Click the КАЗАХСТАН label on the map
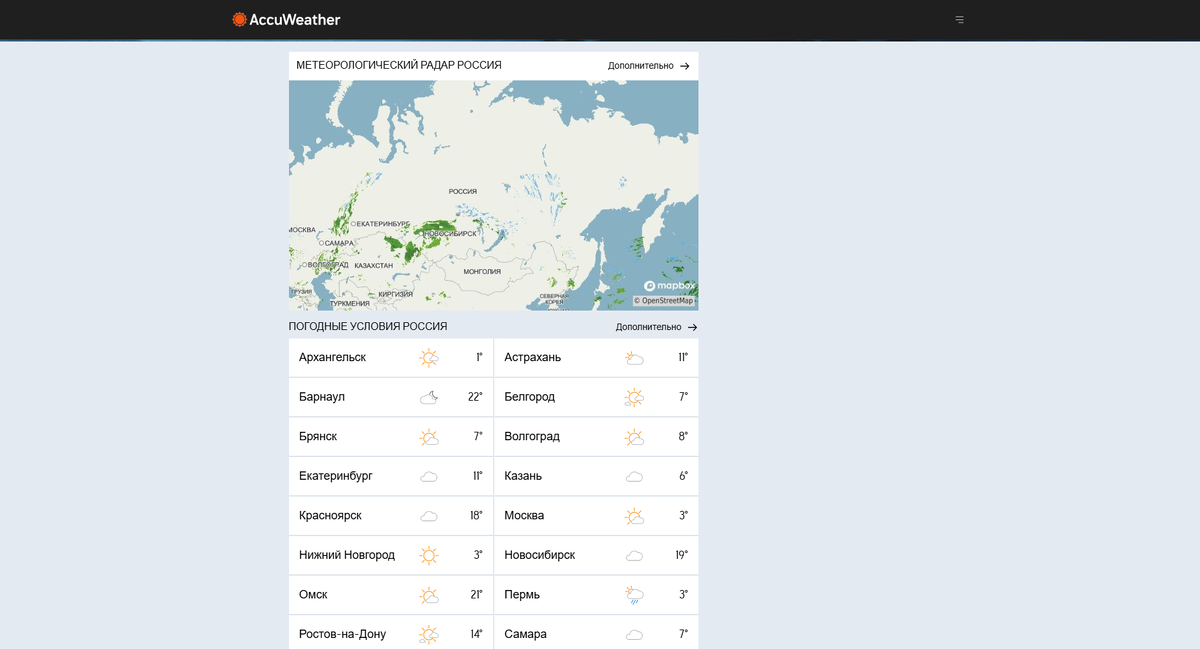This screenshot has height=649, width=1200. [373, 265]
